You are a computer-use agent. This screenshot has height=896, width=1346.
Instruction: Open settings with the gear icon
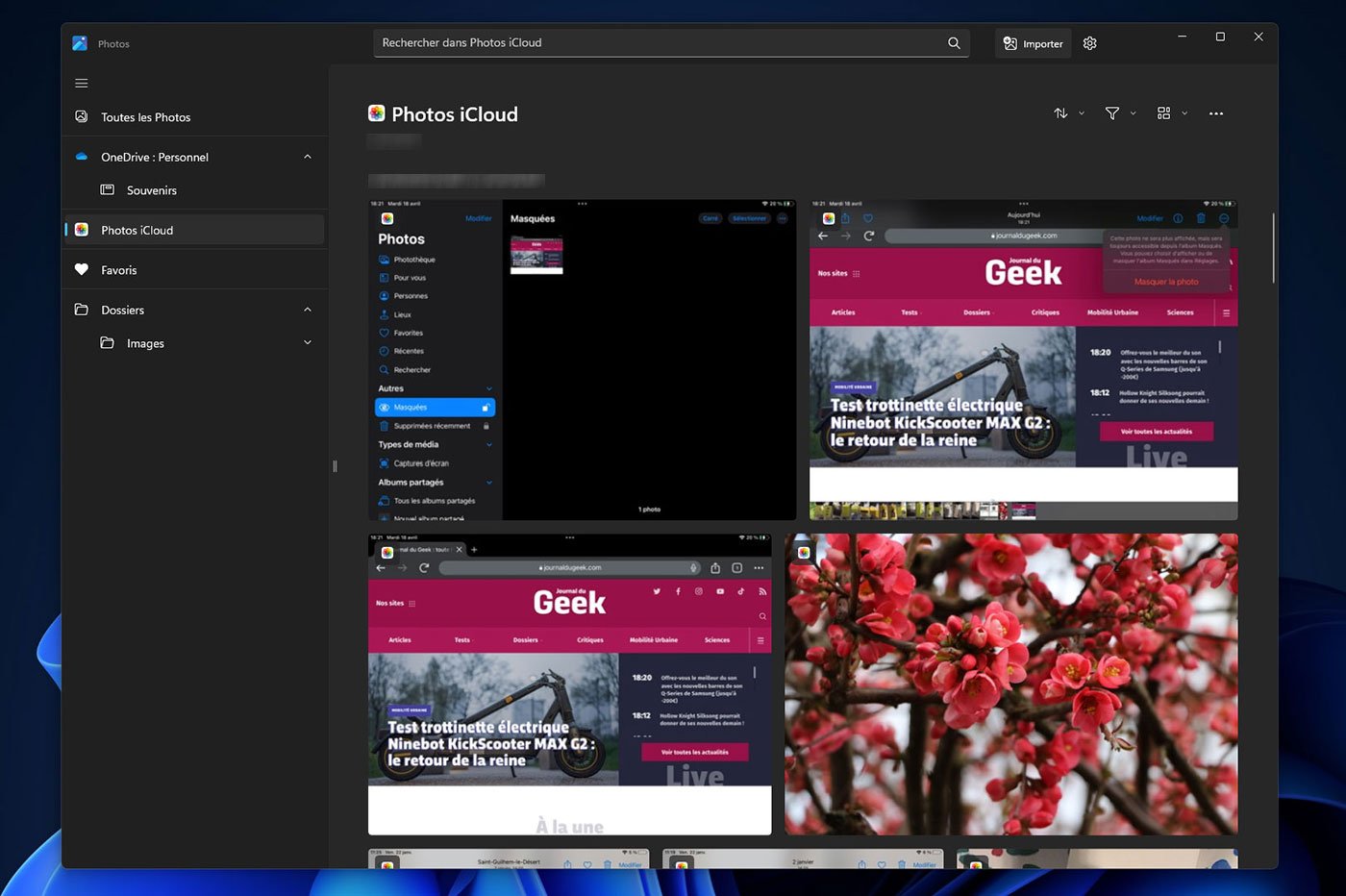coord(1089,43)
